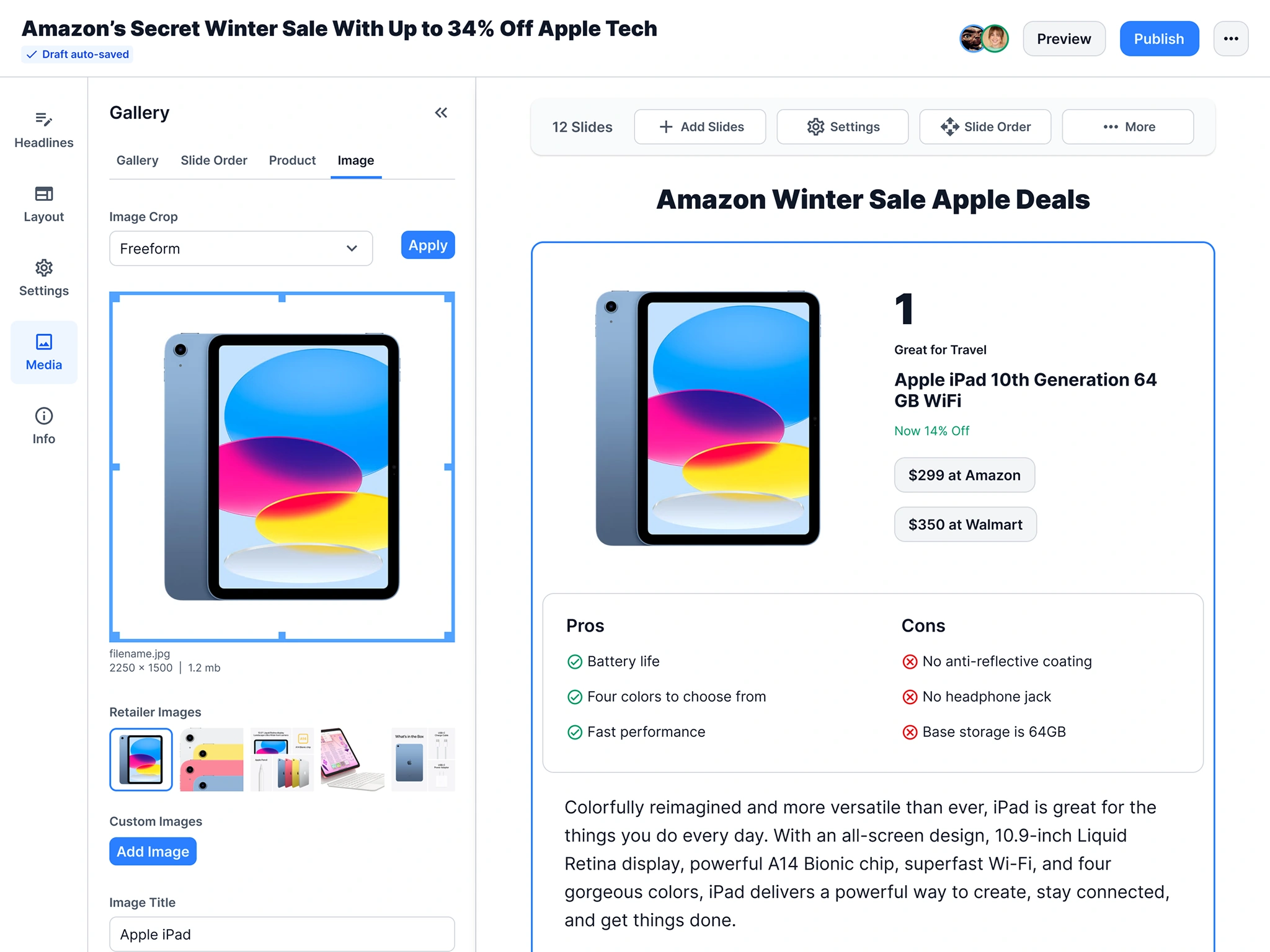Viewport: 1270px width, 952px height.
Task: Click Add Slides button
Action: point(700,126)
